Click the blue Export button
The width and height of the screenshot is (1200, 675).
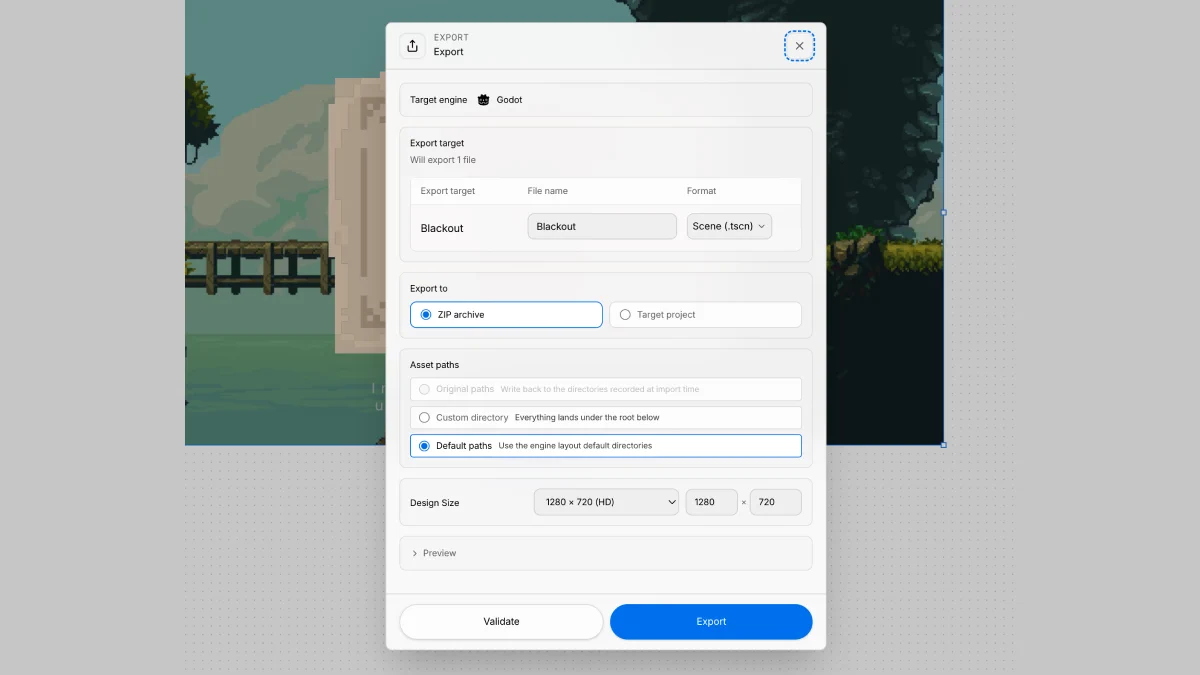(711, 621)
